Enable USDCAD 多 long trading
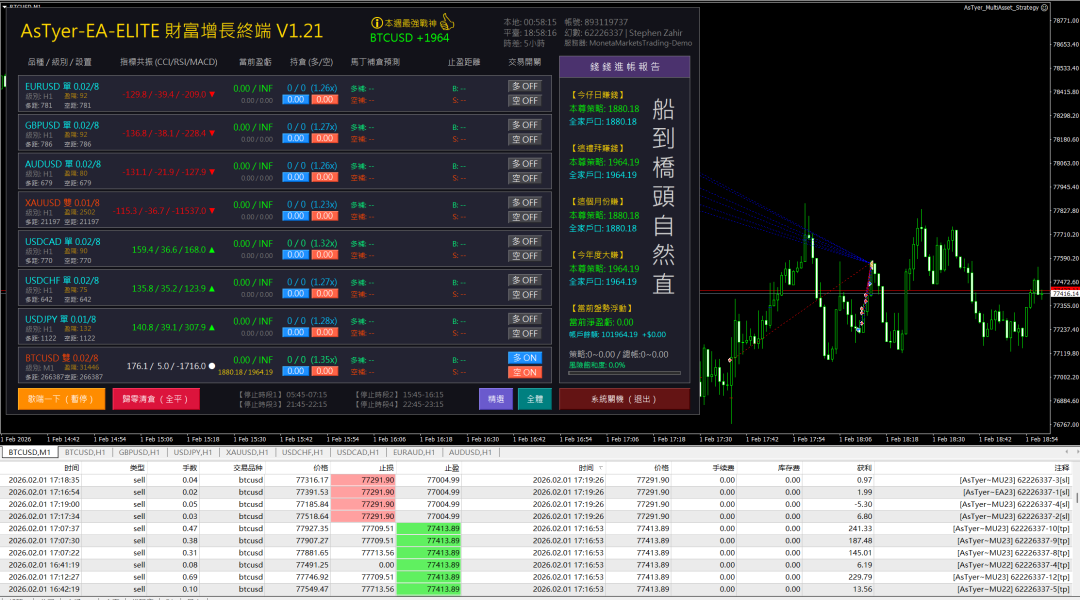Screen dimensions: 1080x600 click(525, 241)
